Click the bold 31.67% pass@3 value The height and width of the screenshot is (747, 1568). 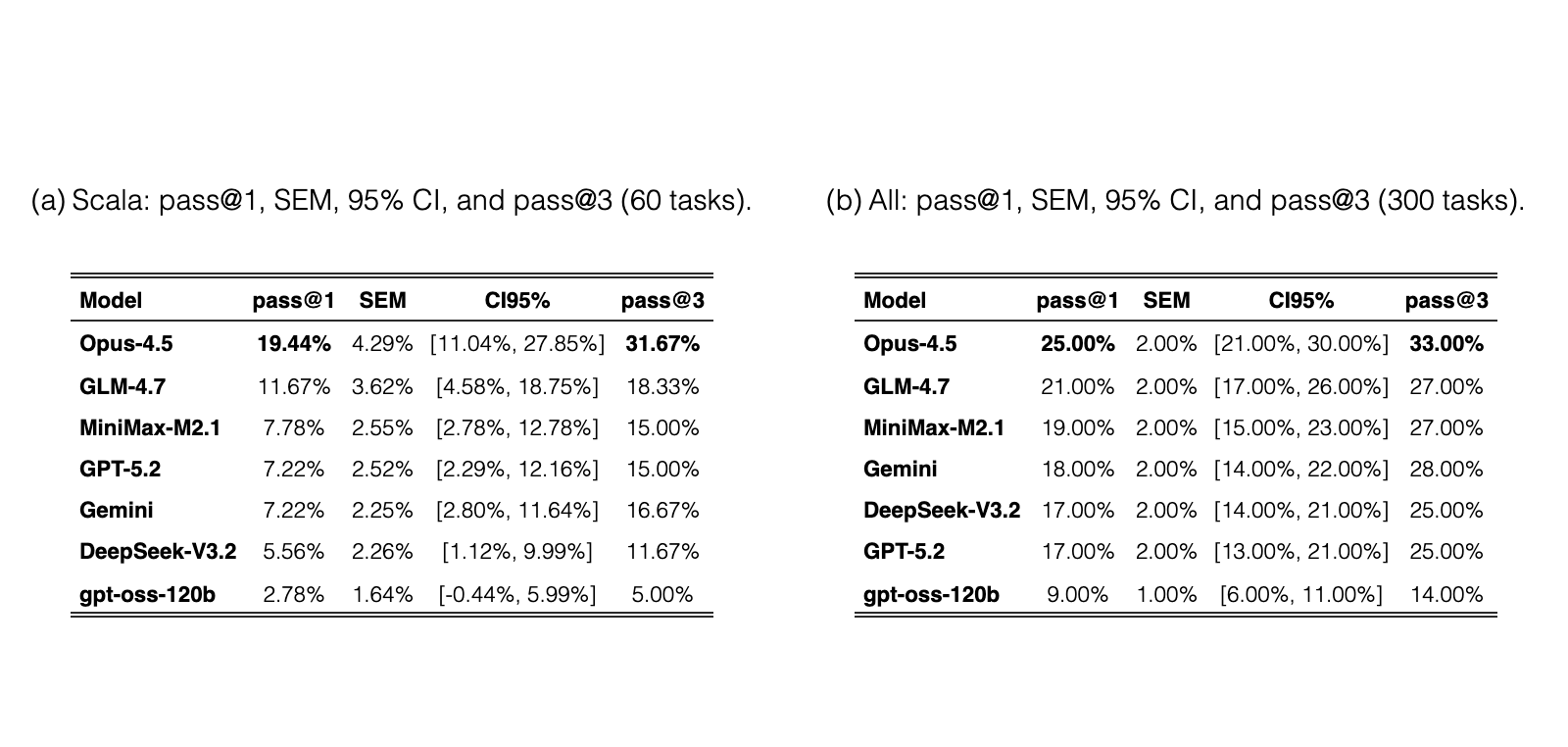coord(662,344)
